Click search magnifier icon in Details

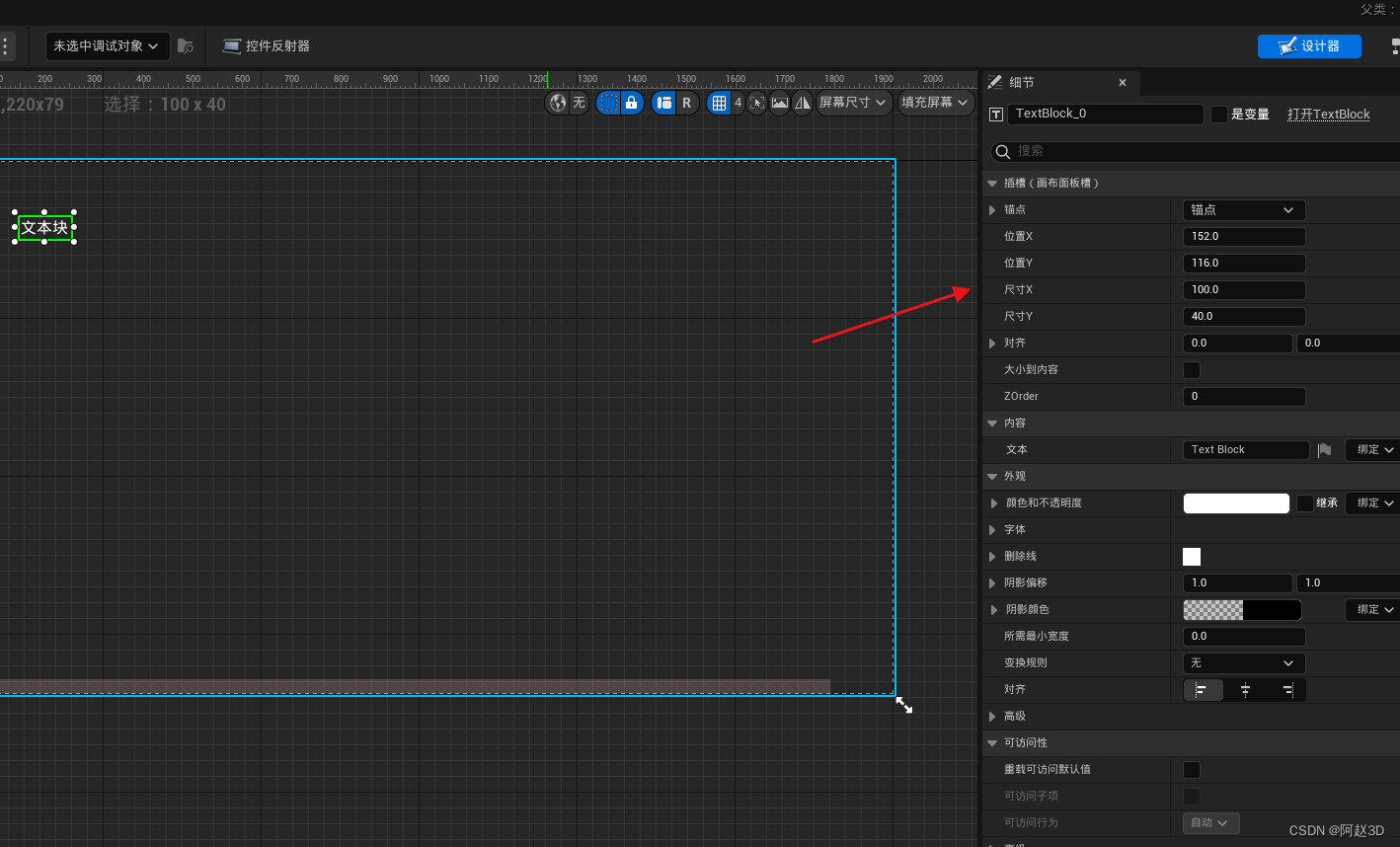click(1003, 151)
